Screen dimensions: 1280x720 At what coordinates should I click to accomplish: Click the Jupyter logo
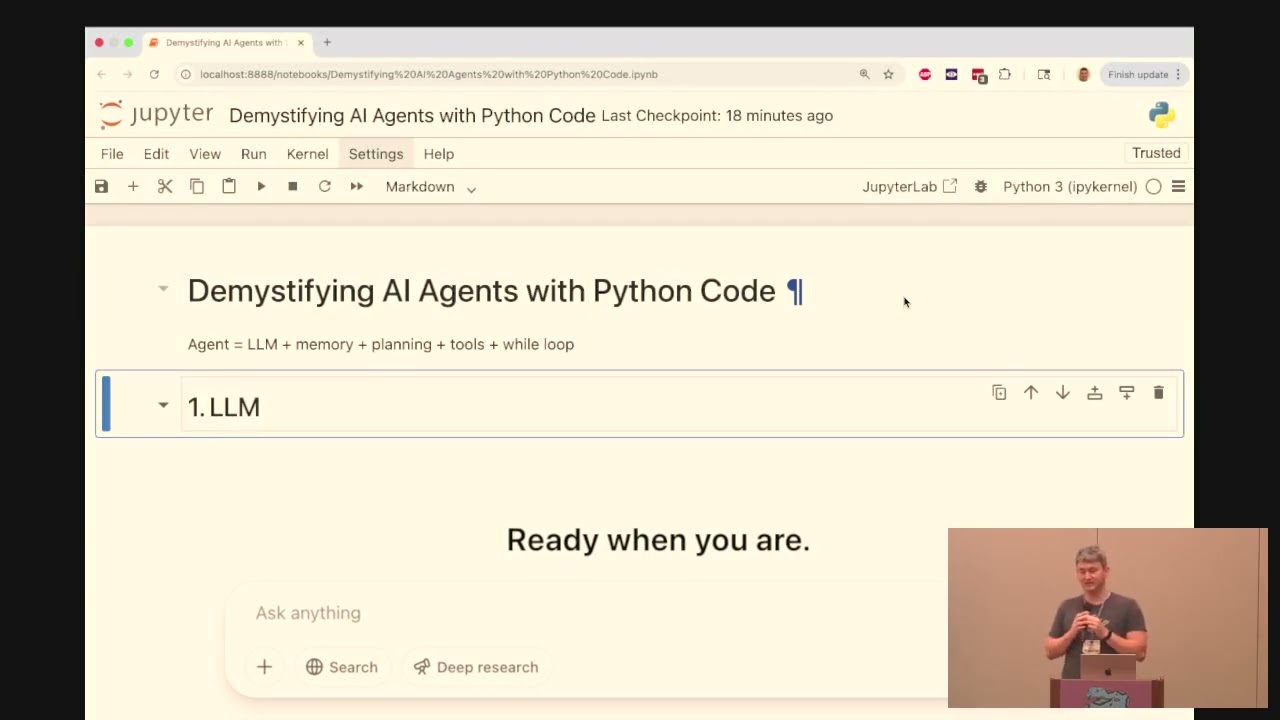[156, 114]
